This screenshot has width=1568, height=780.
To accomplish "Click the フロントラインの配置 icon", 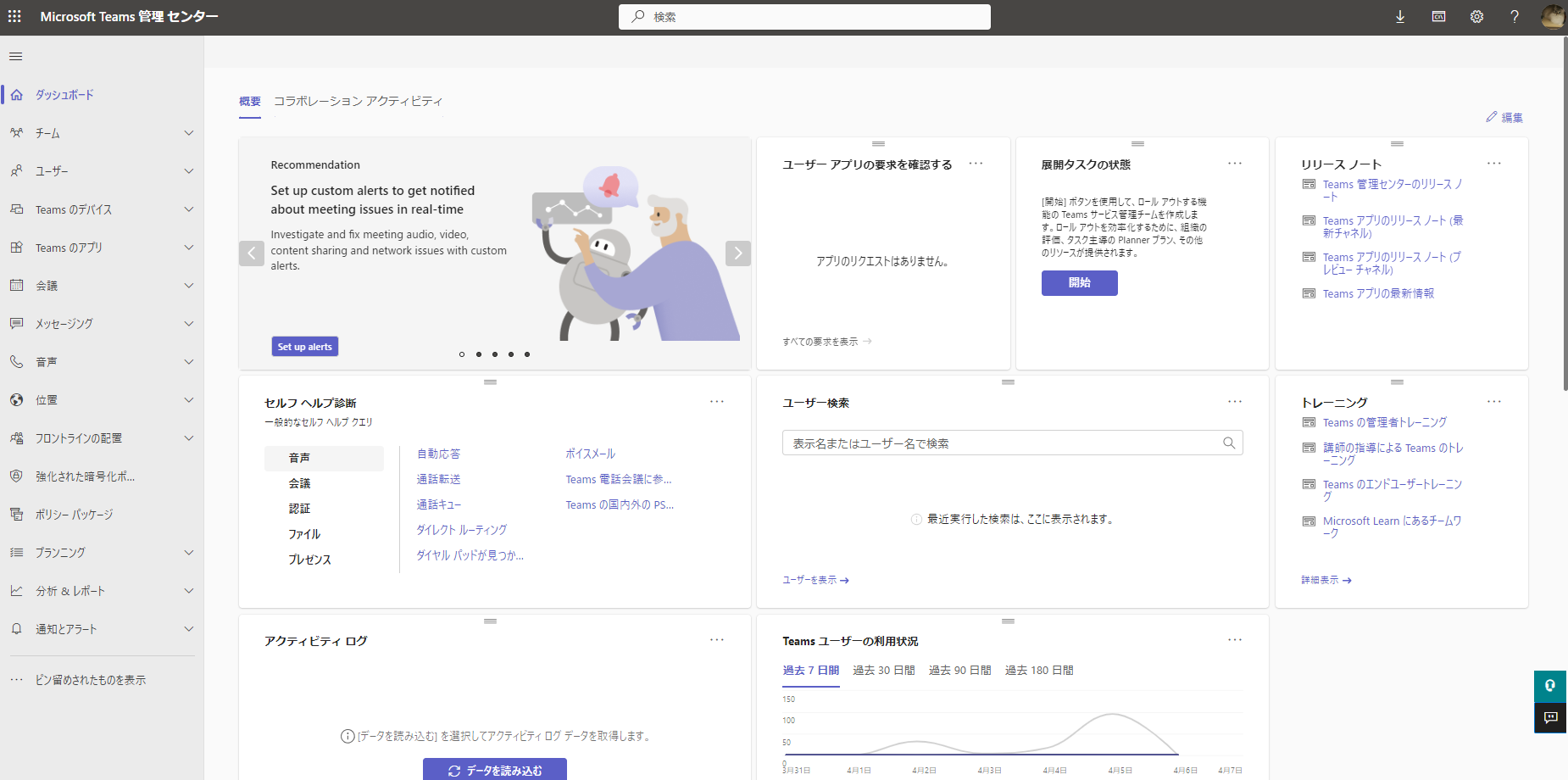I will click(17, 438).
